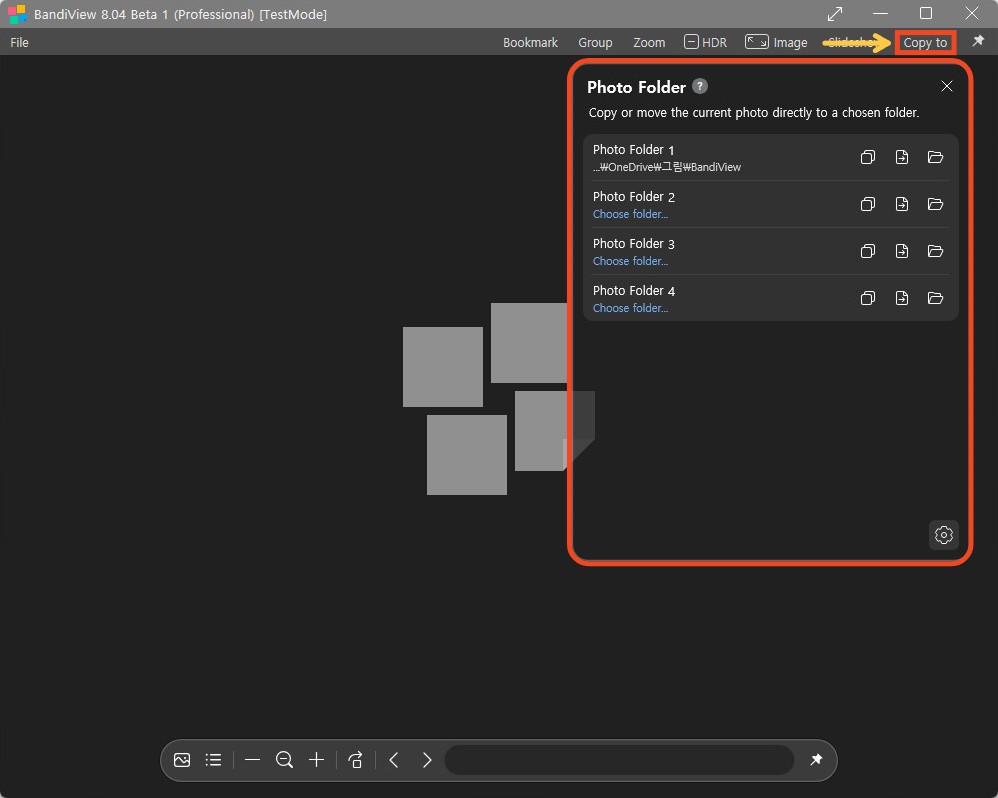The height and width of the screenshot is (798, 998).
Task: Copy photo to Photo Folder 3
Action: tap(868, 251)
